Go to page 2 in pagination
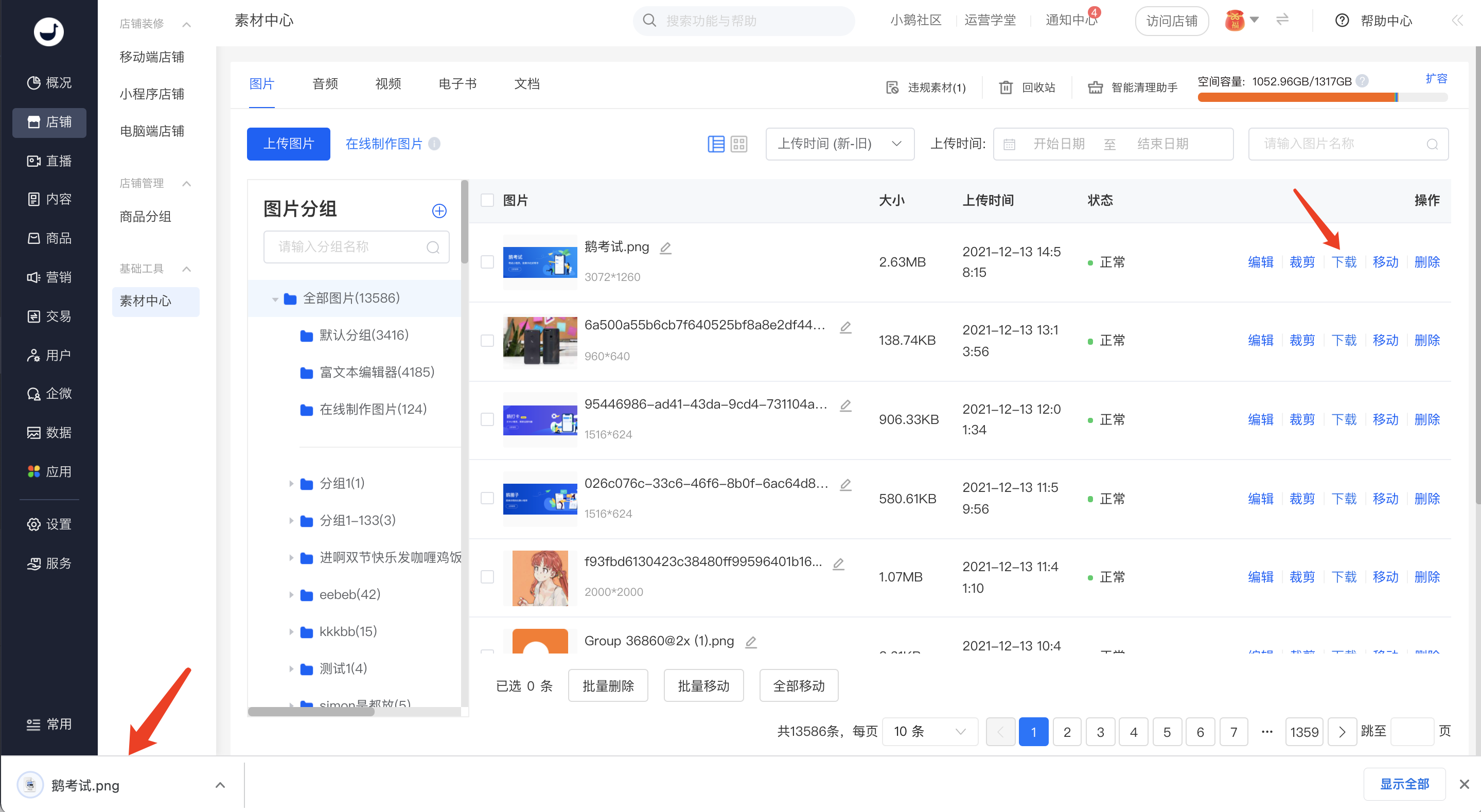The width and height of the screenshot is (1481, 812). point(1067,732)
